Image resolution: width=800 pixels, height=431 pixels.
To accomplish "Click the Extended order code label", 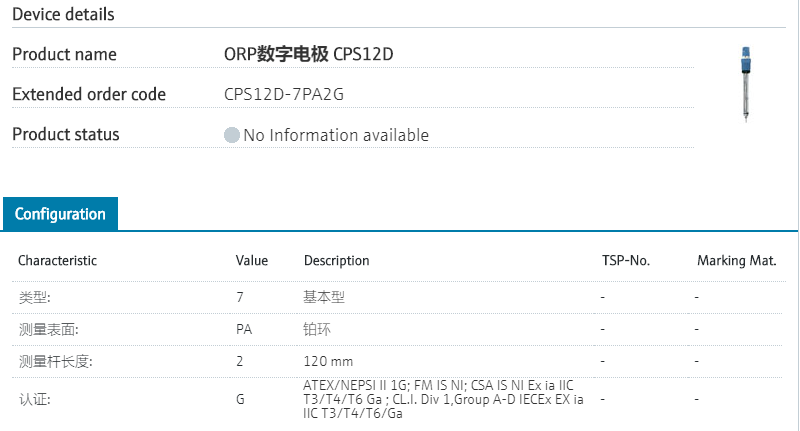I will coord(89,95).
